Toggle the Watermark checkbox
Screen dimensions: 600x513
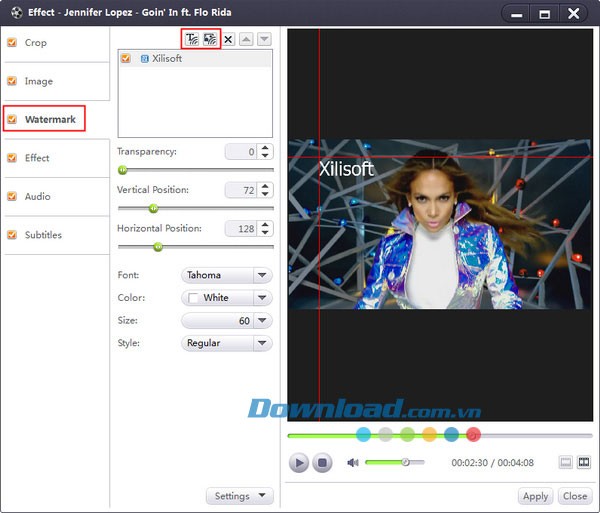pos(12,119)
